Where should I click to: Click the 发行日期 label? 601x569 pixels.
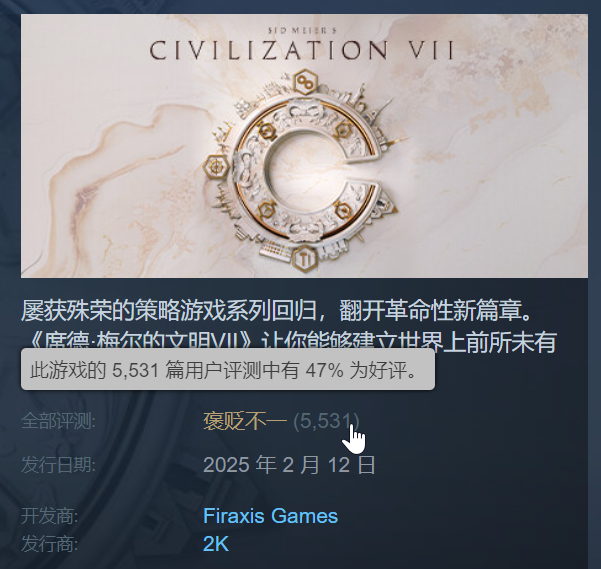click(58, 465)
